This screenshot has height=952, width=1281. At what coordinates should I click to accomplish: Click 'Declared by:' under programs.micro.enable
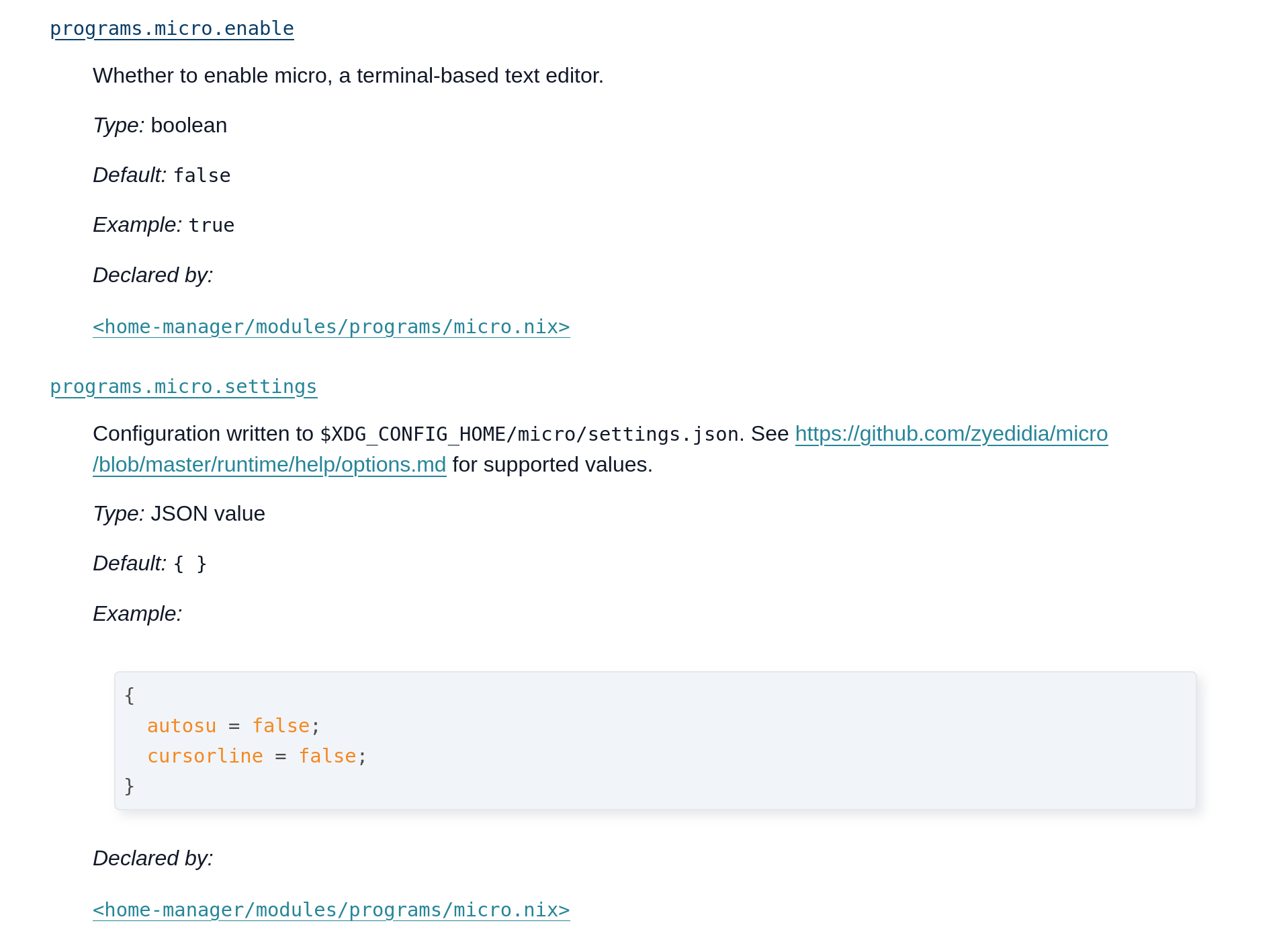[152, 275]
